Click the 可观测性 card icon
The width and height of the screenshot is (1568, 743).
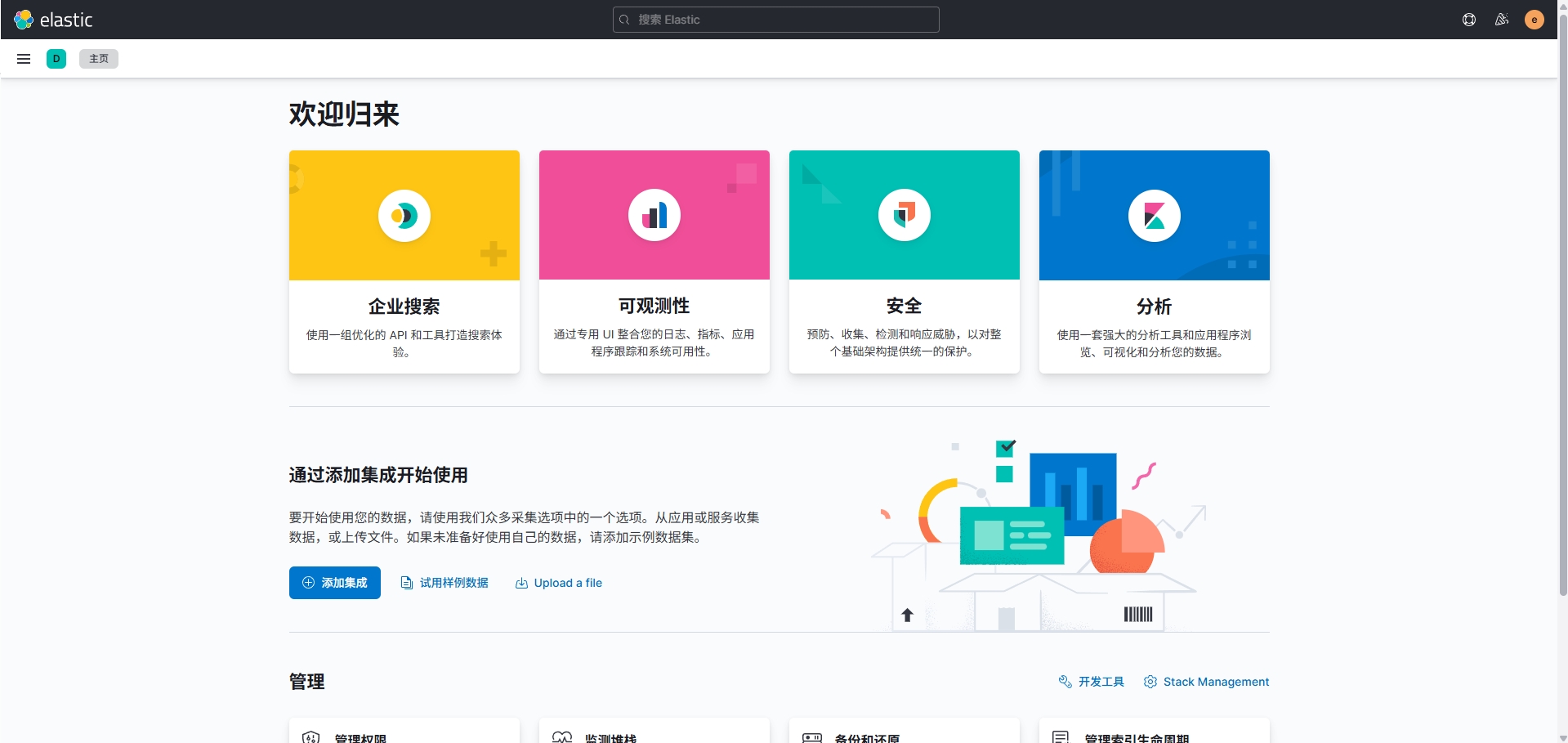[x=654, y=215]
